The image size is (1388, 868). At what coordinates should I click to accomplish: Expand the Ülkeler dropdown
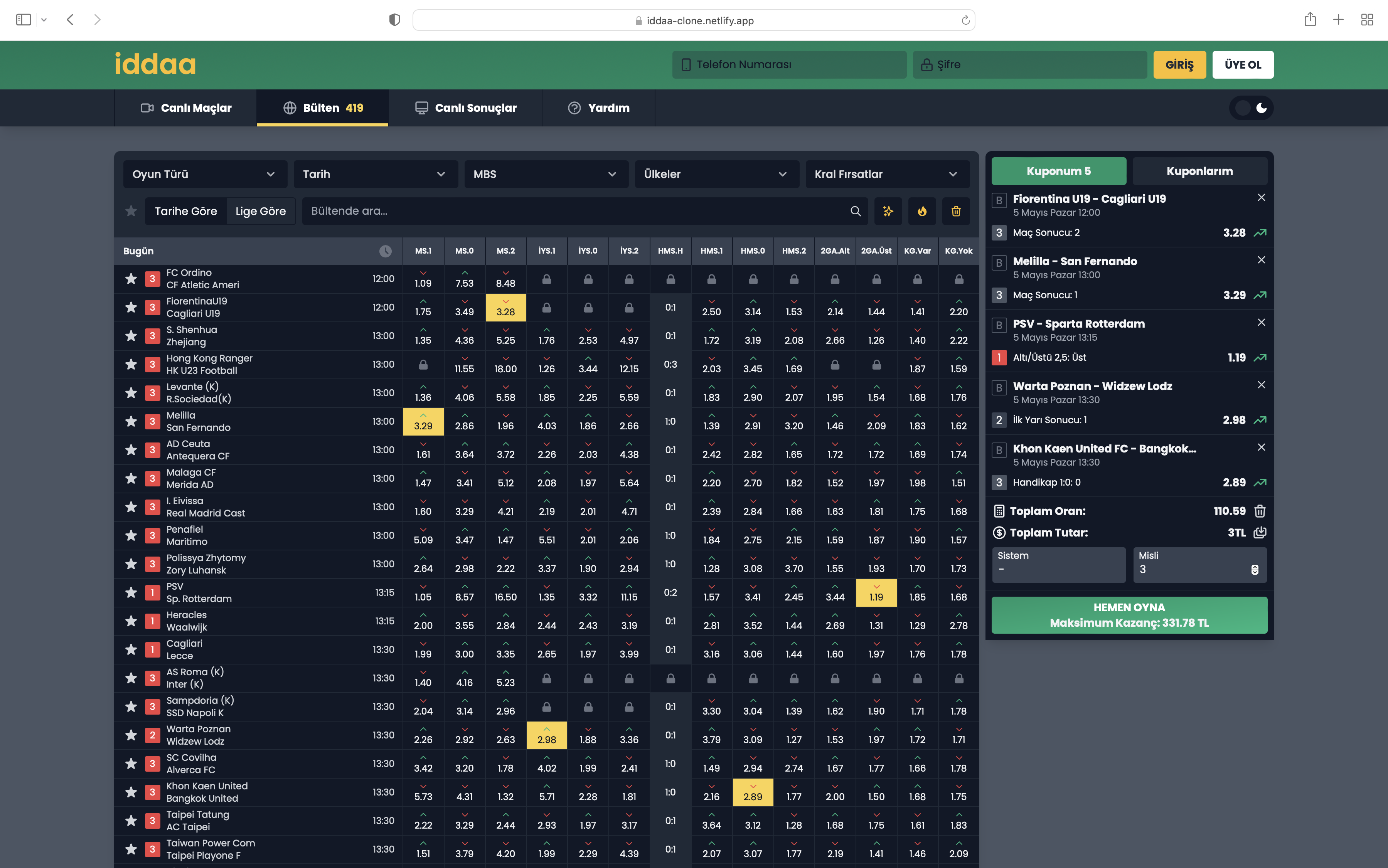(716, 174)
